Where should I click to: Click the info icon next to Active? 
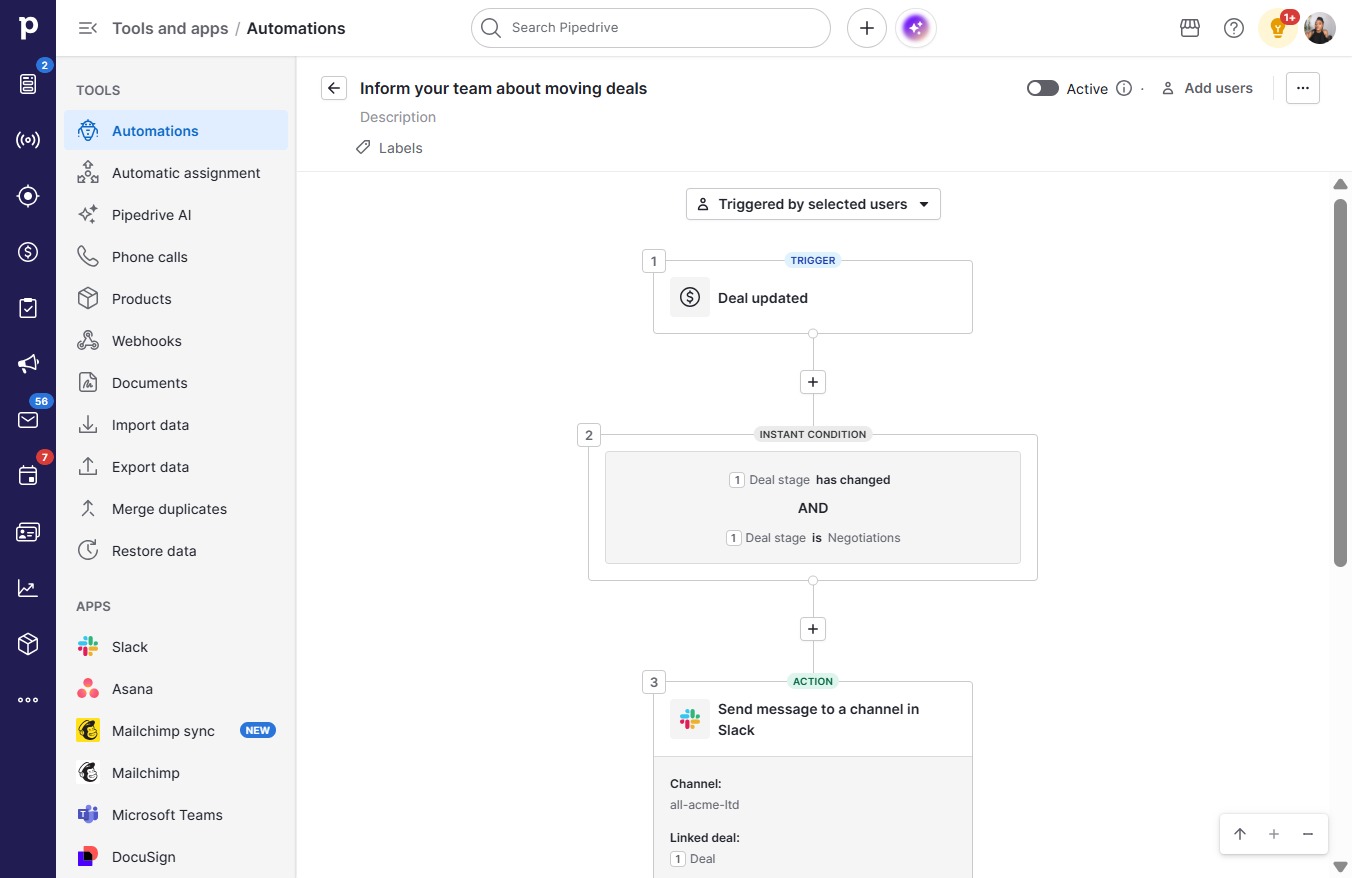click(1124, 88)
